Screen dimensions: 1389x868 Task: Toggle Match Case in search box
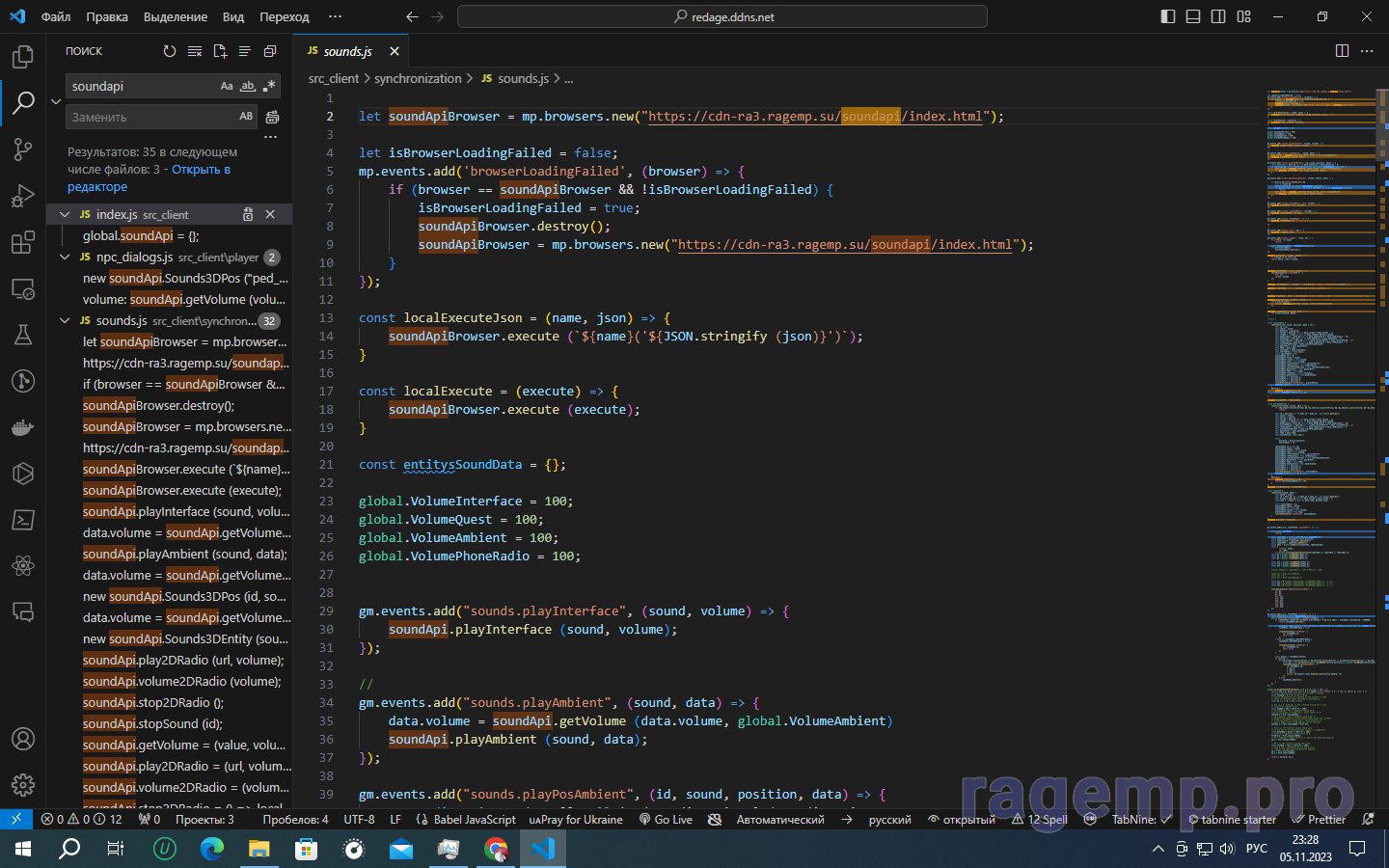227,87
